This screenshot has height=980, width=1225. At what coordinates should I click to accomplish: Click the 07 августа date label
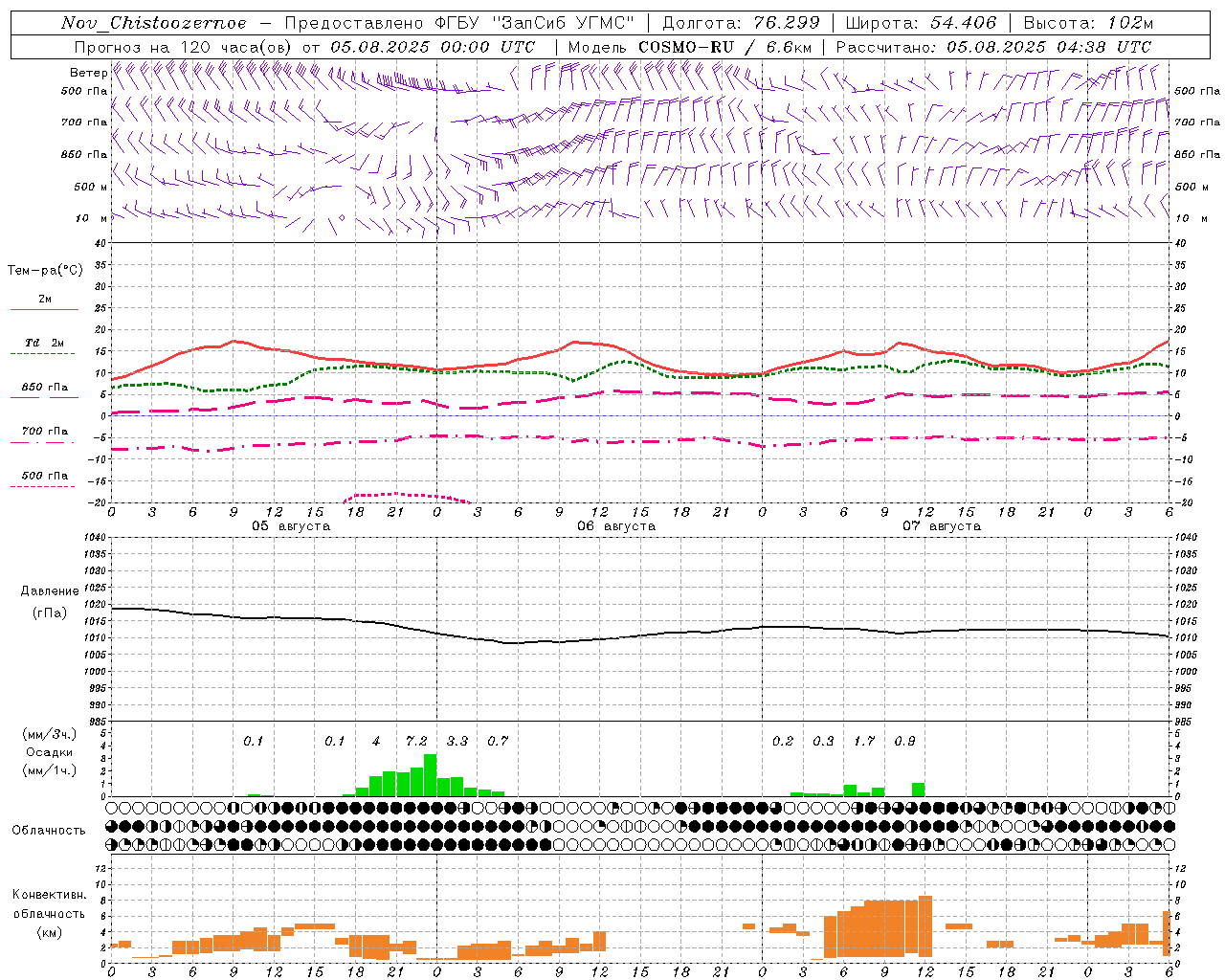pyautogui.click(x=942, y=526)
